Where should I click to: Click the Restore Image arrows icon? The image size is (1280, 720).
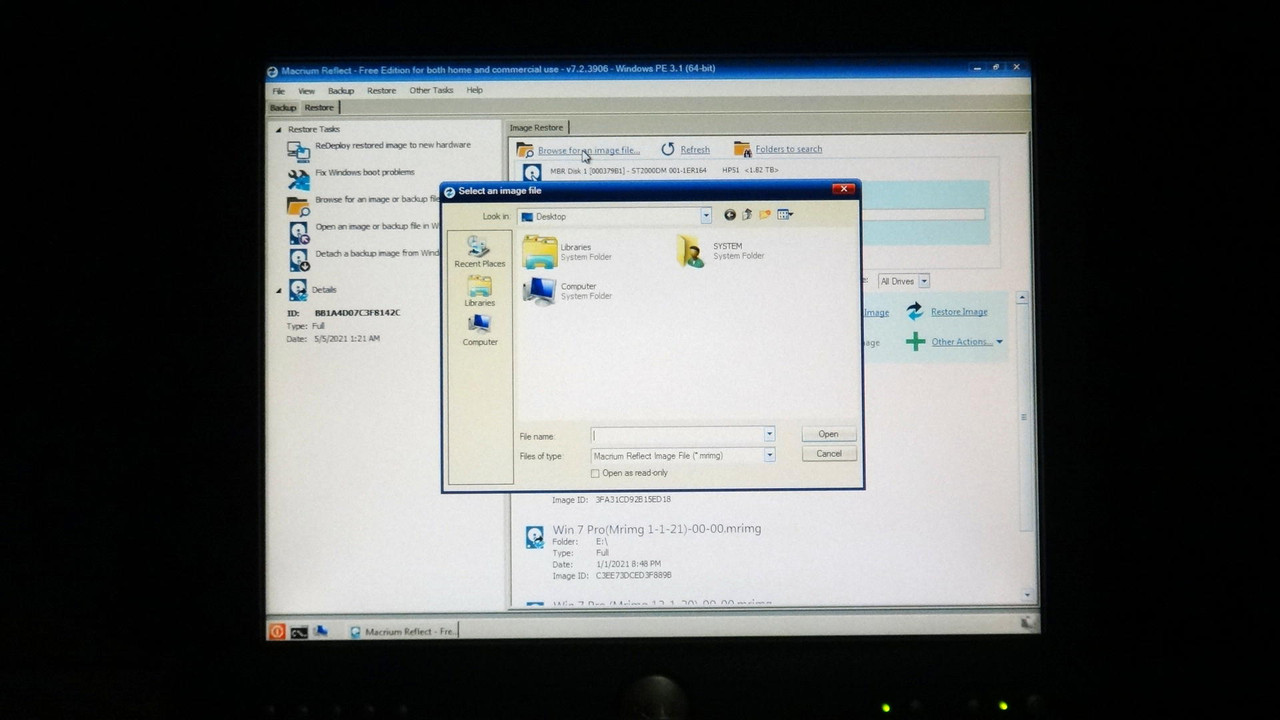coord(915,312)
